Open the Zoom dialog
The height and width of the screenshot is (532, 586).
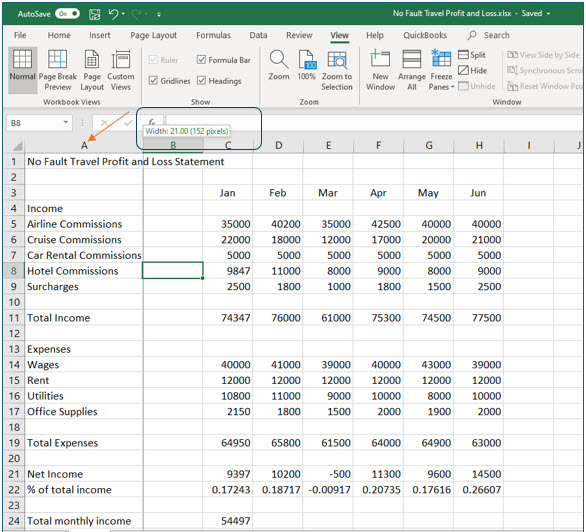pos(279,65)
